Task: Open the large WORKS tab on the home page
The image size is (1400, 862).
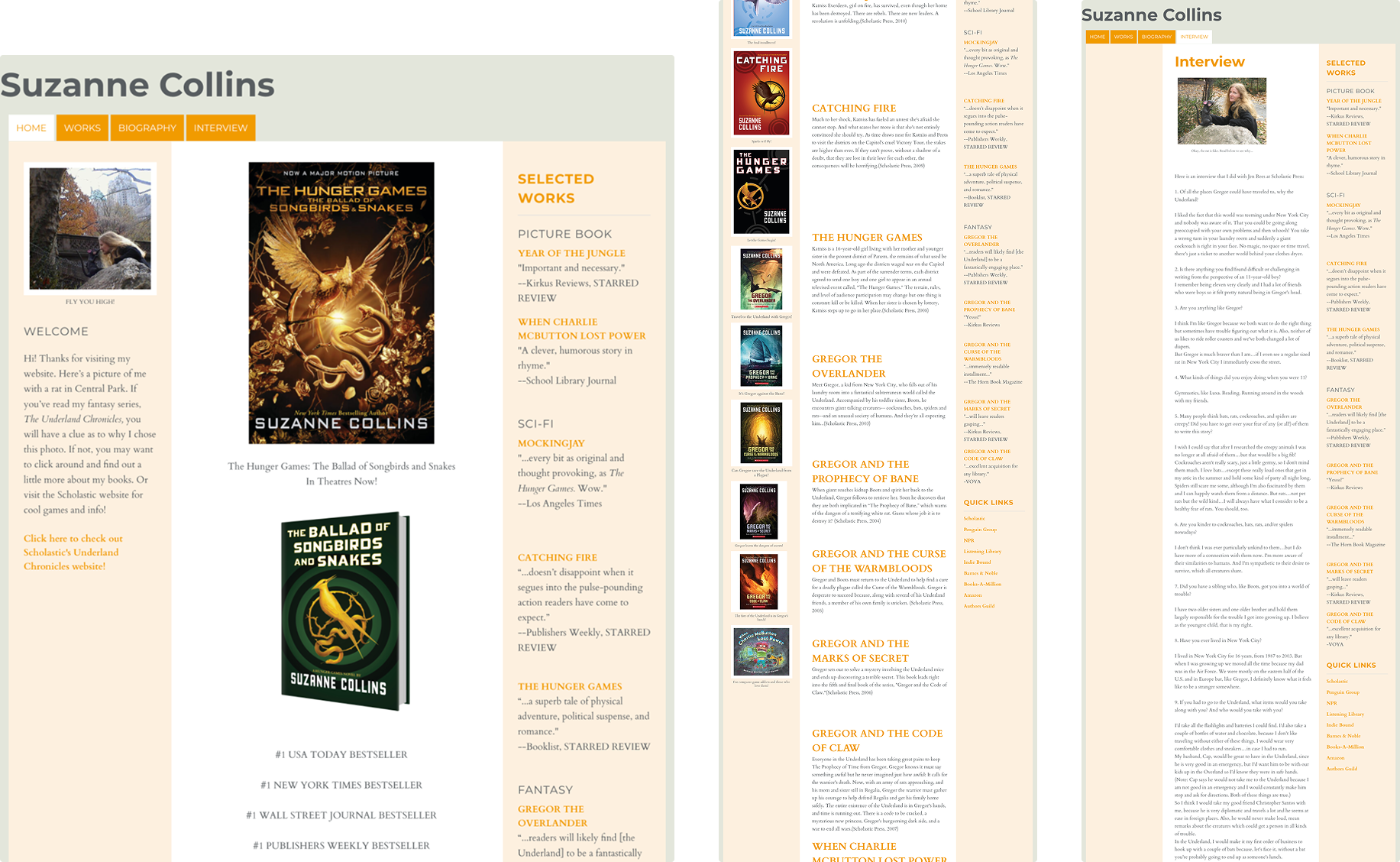Action: 82,128
